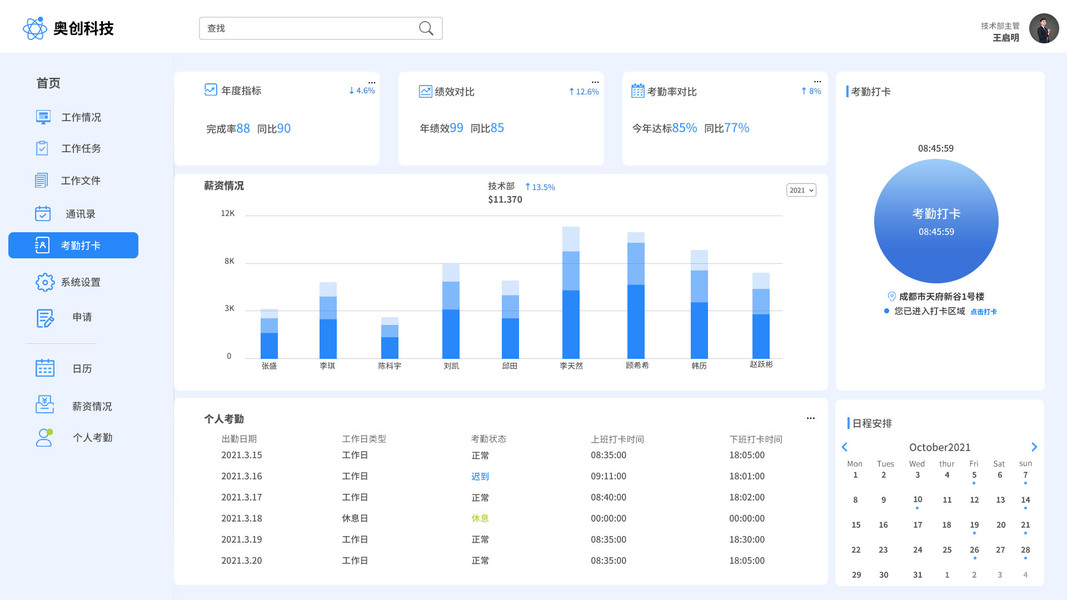
Task: Click the location pin for 成都市天府新谷1号楼
Action: click(891, 297)
